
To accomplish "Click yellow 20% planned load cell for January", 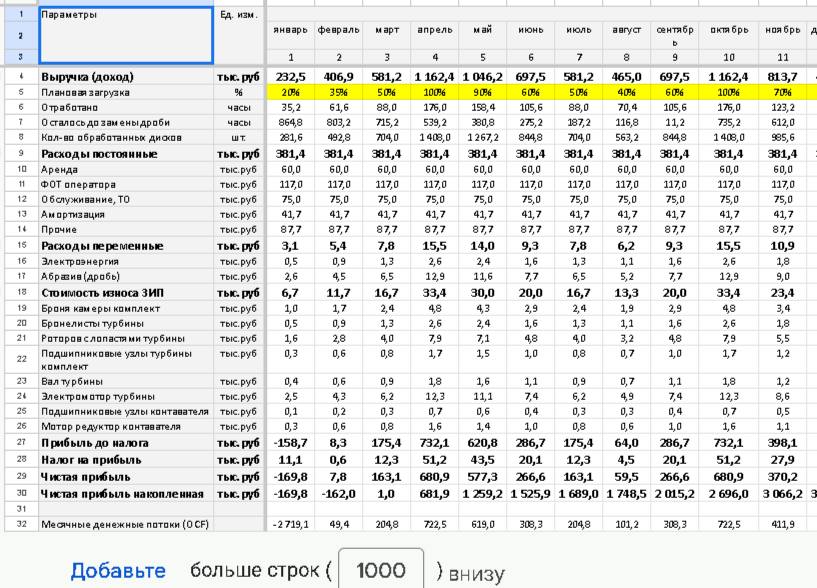I will tap(291, 92).
